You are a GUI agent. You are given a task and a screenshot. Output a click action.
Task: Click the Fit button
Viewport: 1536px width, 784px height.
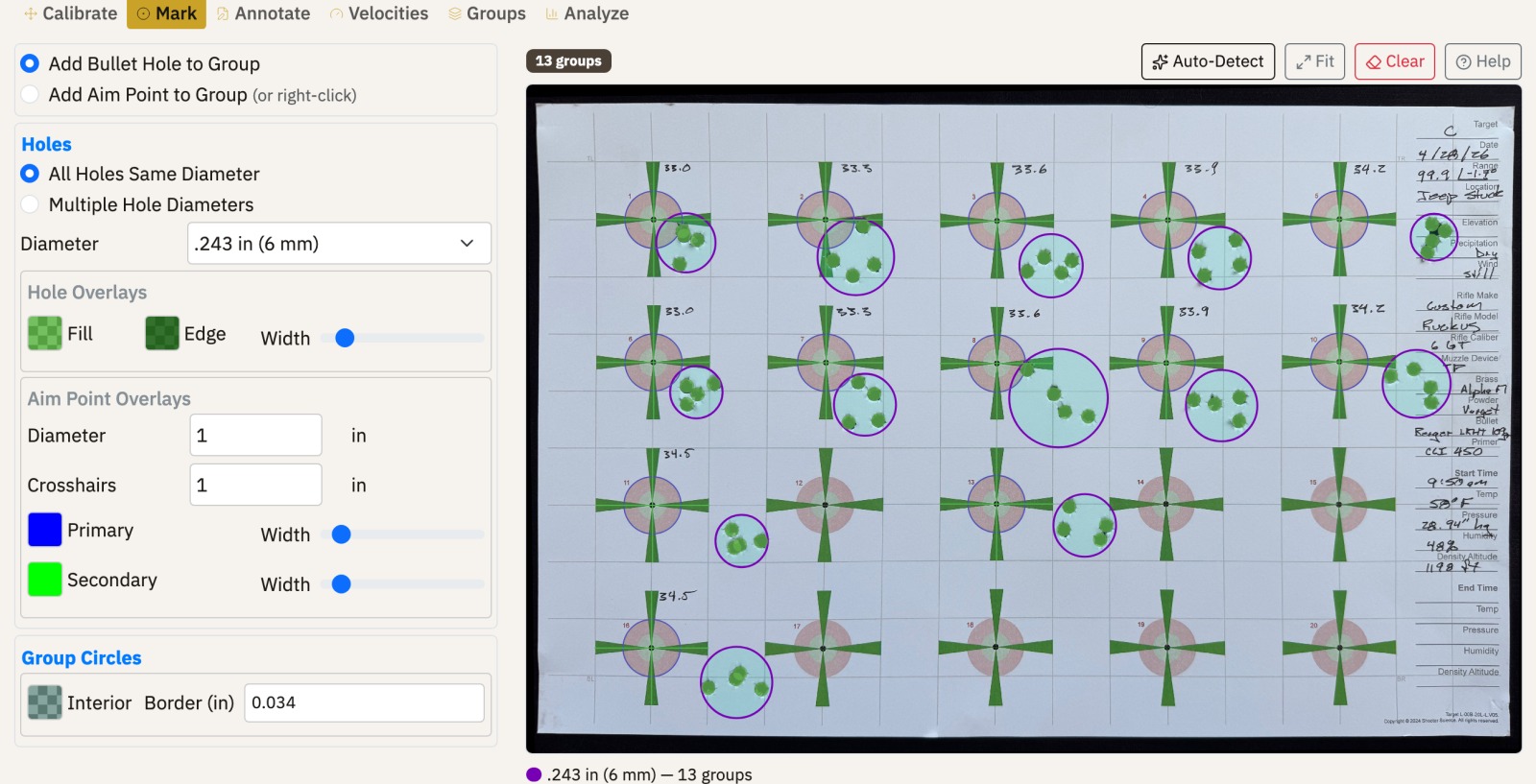click(x=1314, y=61)
